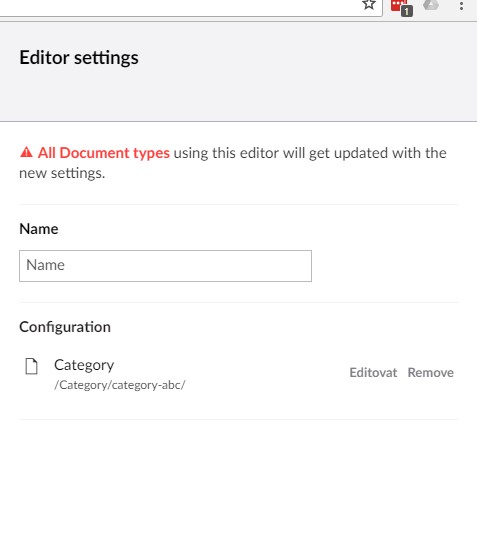477x556 pixels.
Task: Click the Editovat link for Category
Action: pyautogui.click(x=373, y=373)
